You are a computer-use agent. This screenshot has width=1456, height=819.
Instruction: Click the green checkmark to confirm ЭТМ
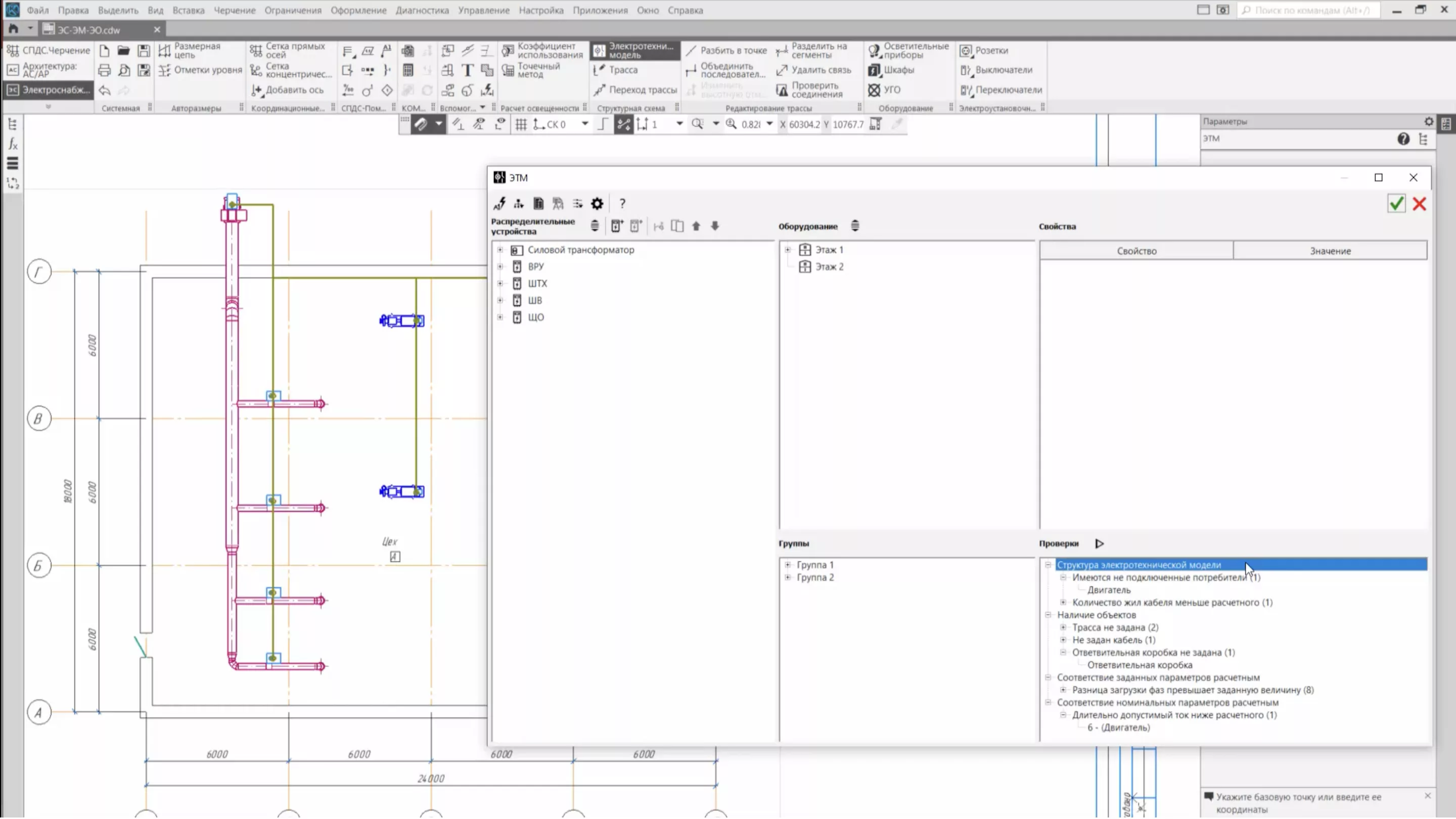tap(1396, 203)
